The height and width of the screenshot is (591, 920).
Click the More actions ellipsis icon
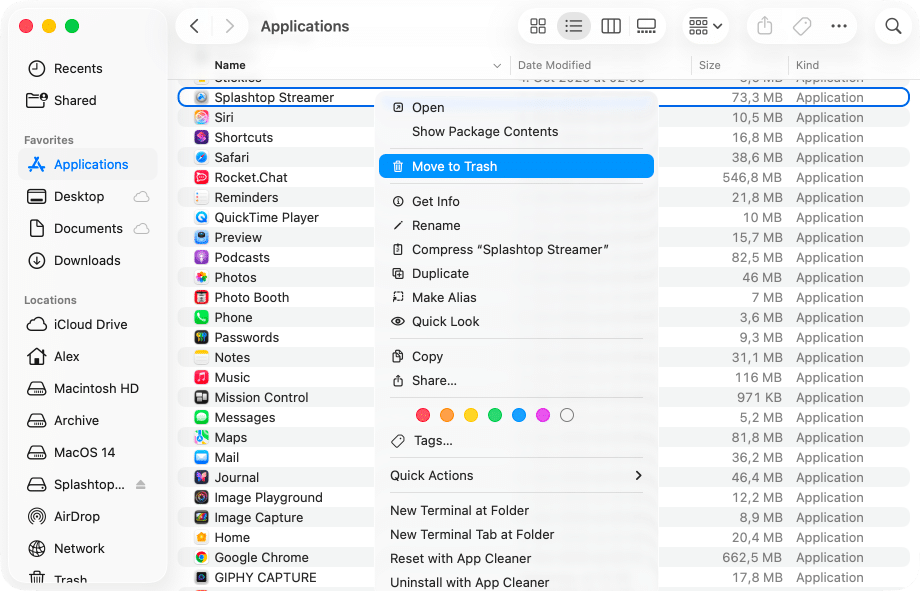pos(839,27)
